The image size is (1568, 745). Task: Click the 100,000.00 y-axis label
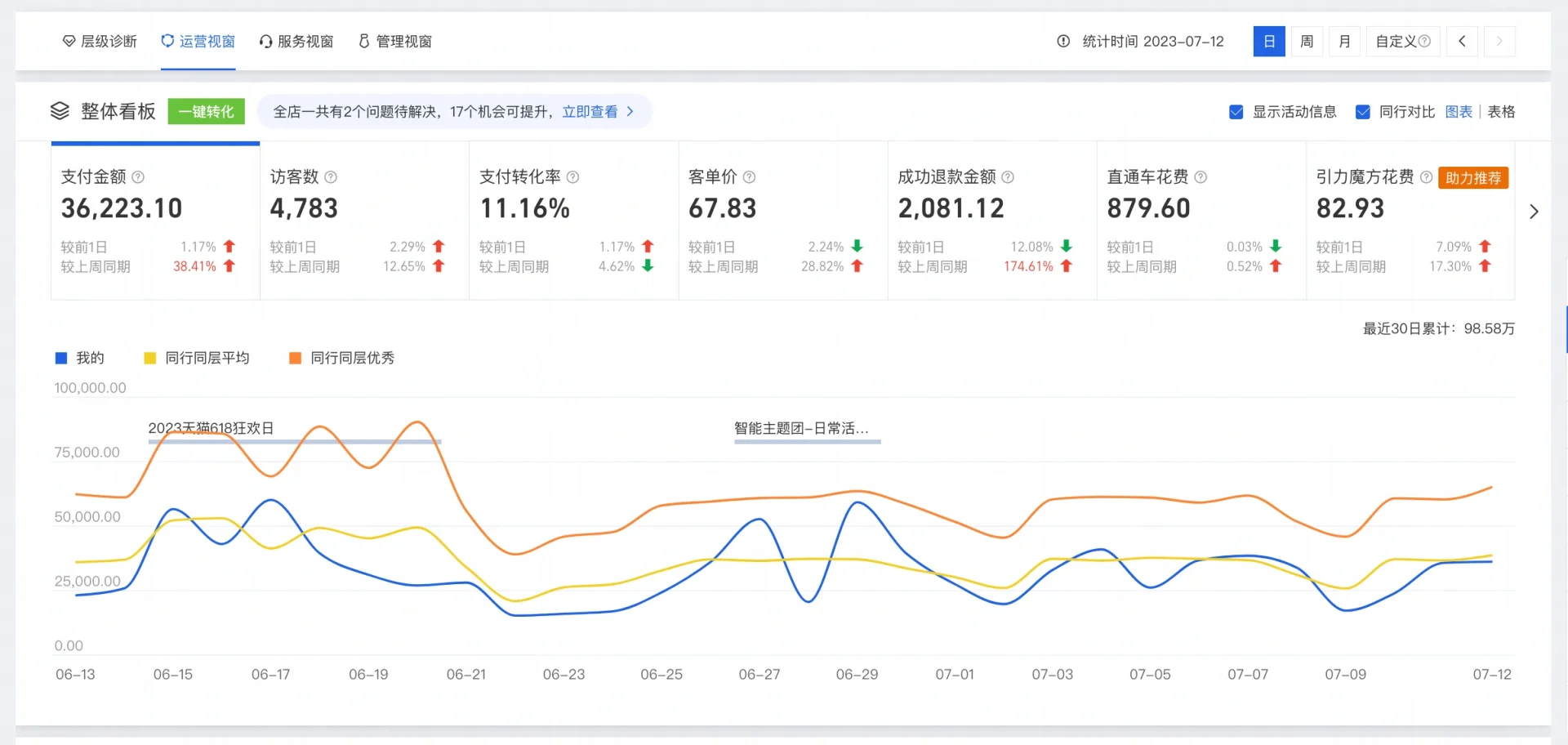90,388
